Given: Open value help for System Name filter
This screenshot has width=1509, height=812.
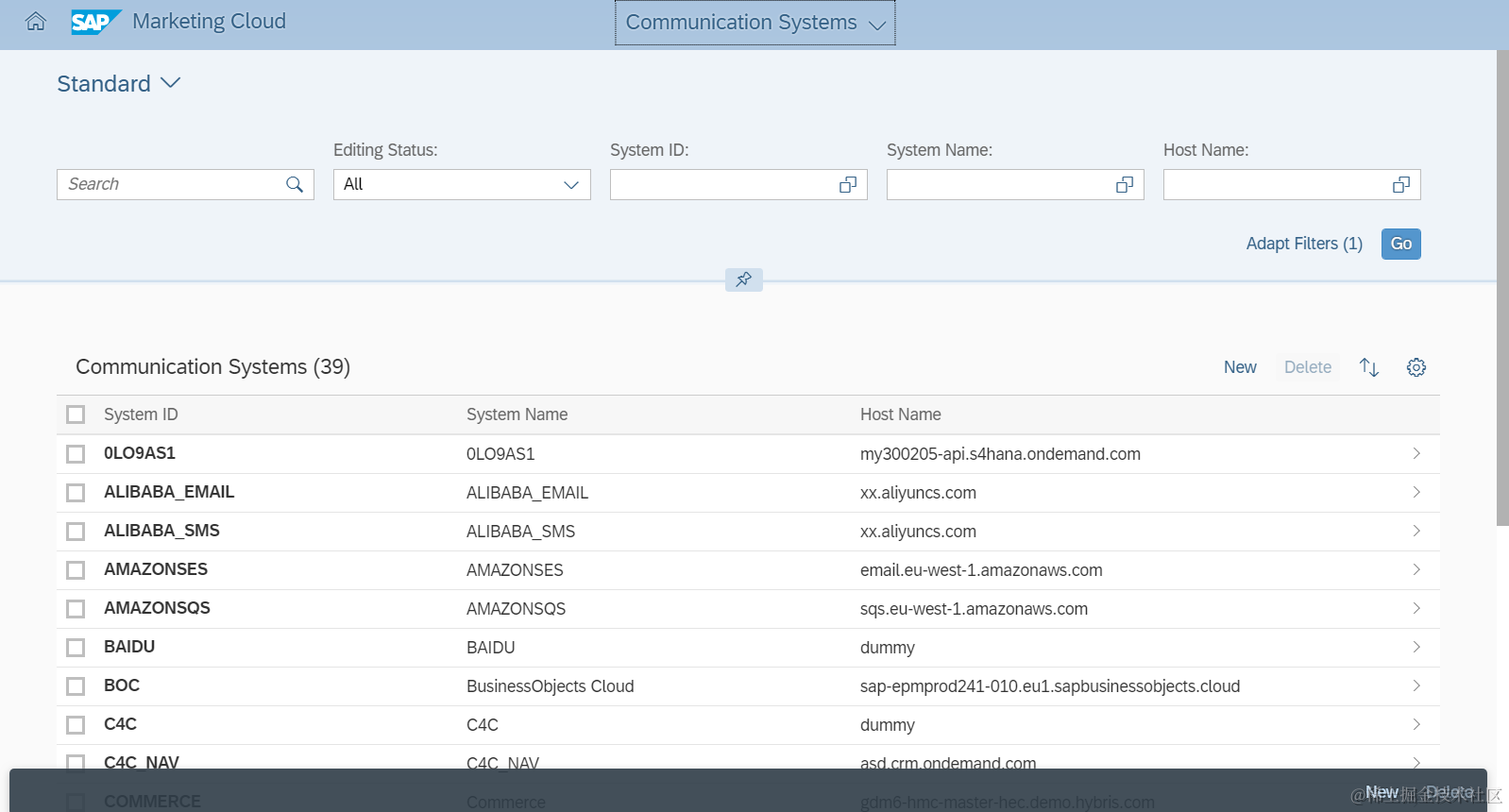Looking at the screenshot, I should (x=1125, y=185).
